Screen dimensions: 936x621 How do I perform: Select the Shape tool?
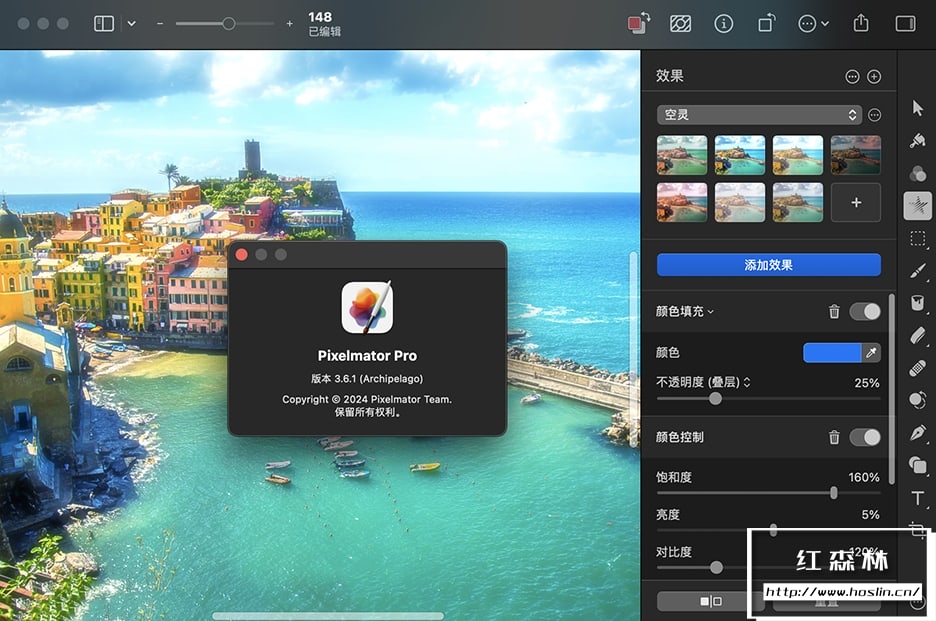point(917,465)
